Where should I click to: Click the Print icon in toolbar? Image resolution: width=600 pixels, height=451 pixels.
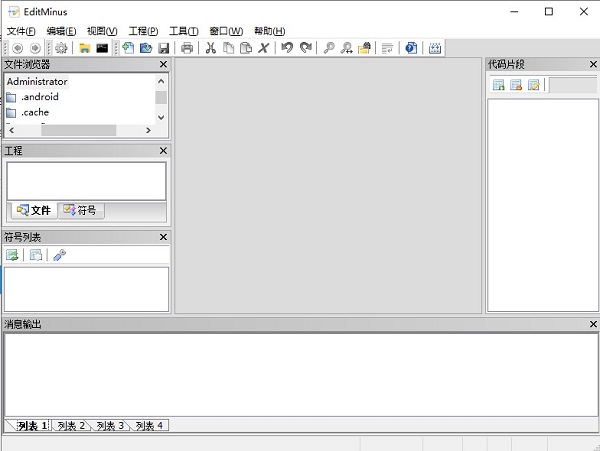pyautogui.click(x=187, y=48)
